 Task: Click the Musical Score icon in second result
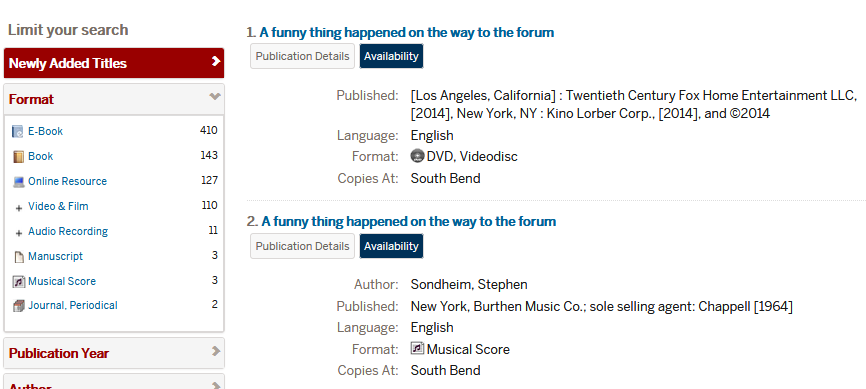coord(418,348)
